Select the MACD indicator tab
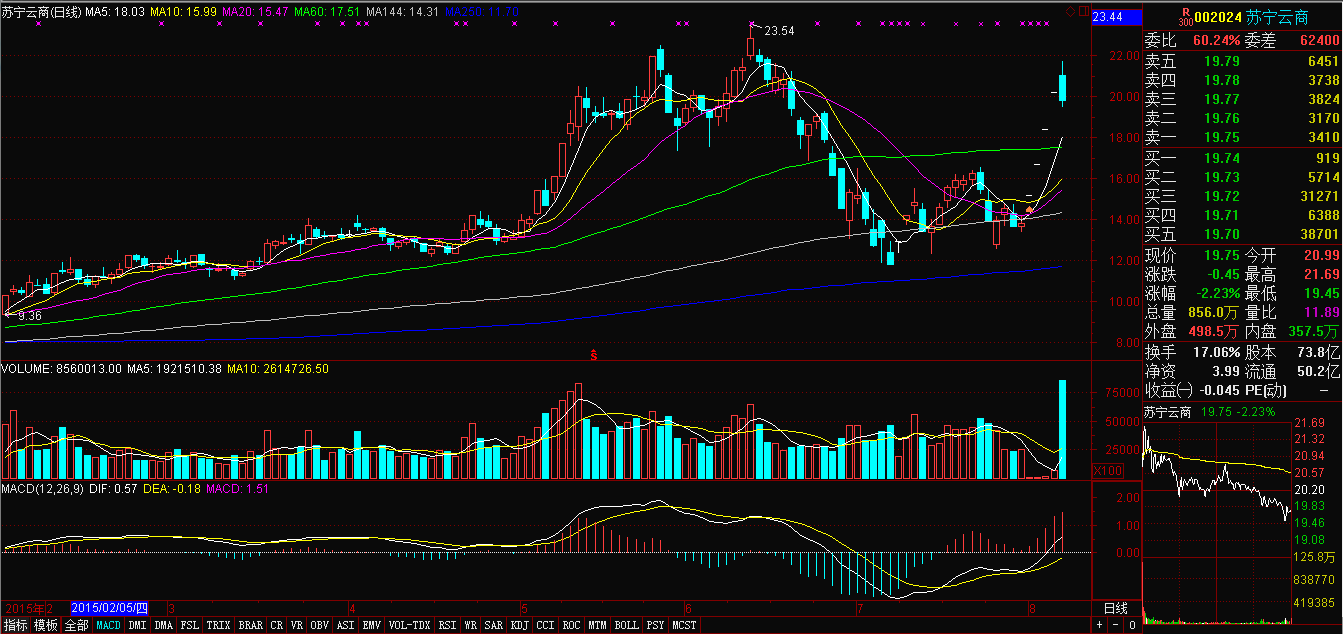The height and width of the screenshot is (634, 1343). point(109,625)
